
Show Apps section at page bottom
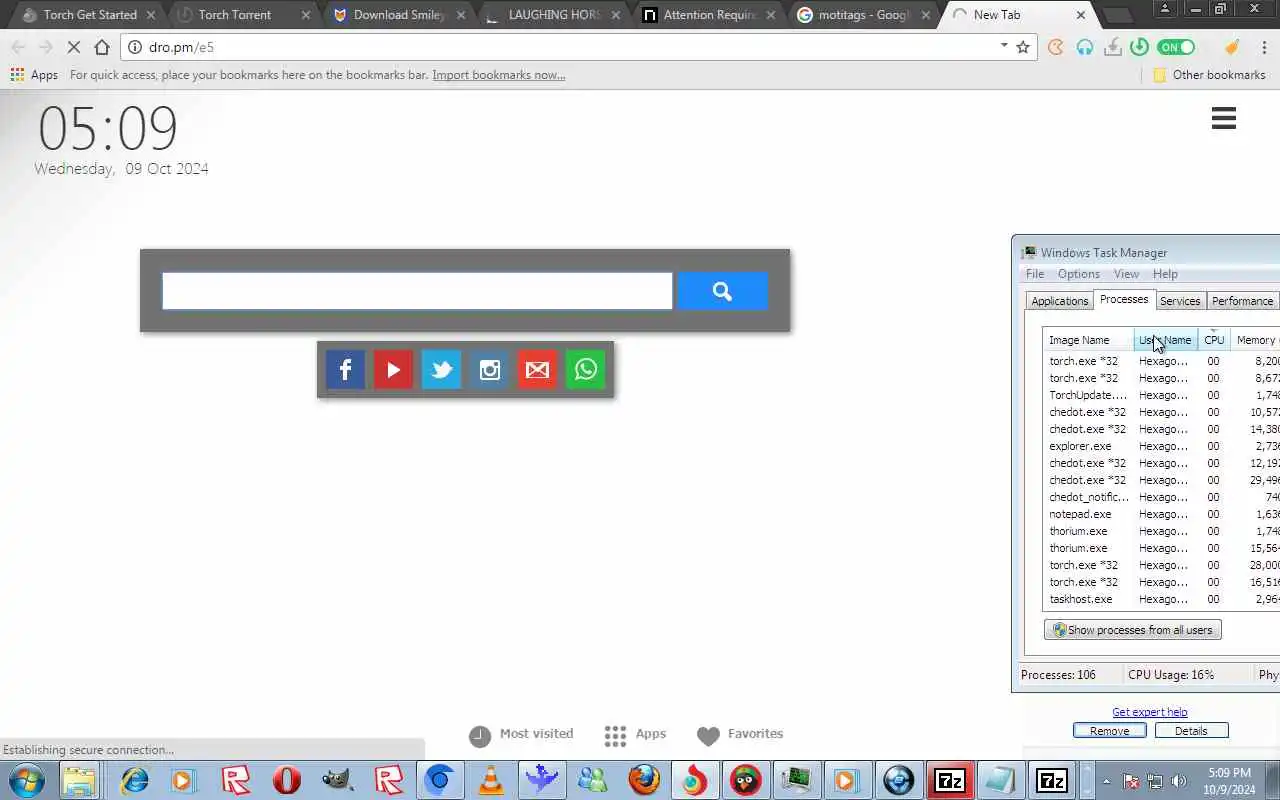click(x=636, y=735)
